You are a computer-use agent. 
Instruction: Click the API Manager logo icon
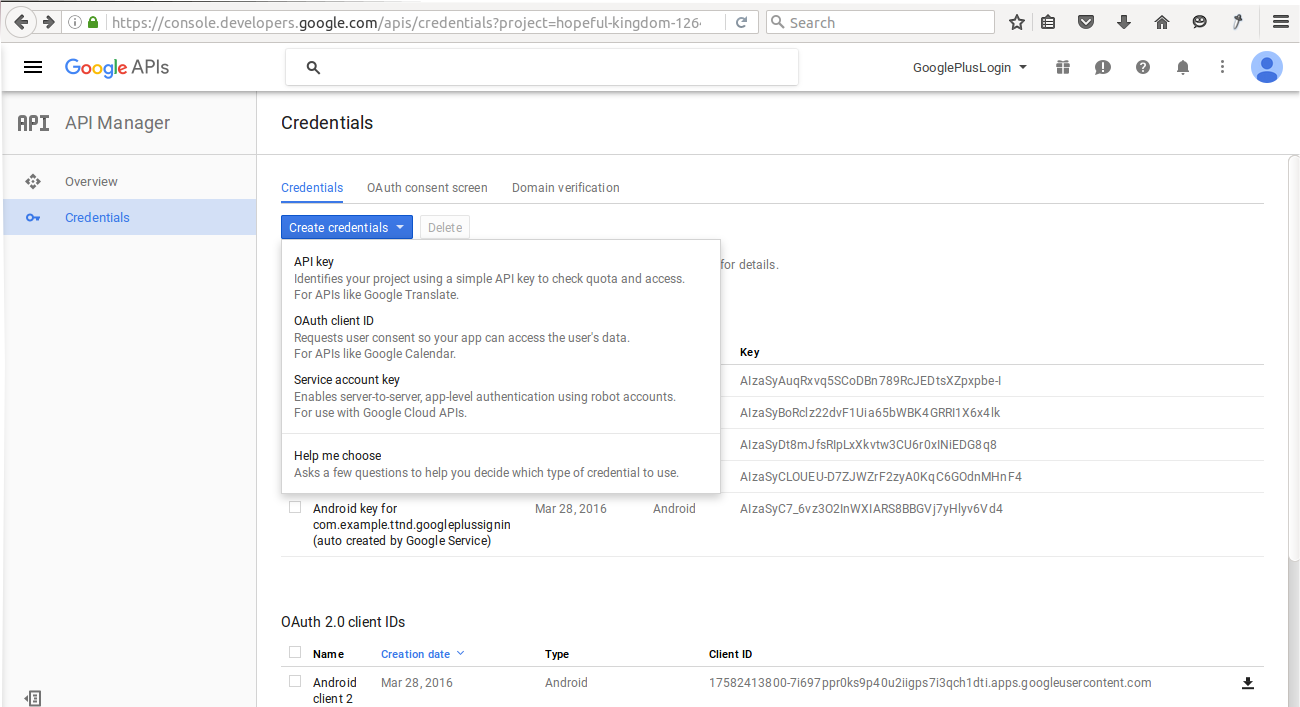(x=33, y=123)
